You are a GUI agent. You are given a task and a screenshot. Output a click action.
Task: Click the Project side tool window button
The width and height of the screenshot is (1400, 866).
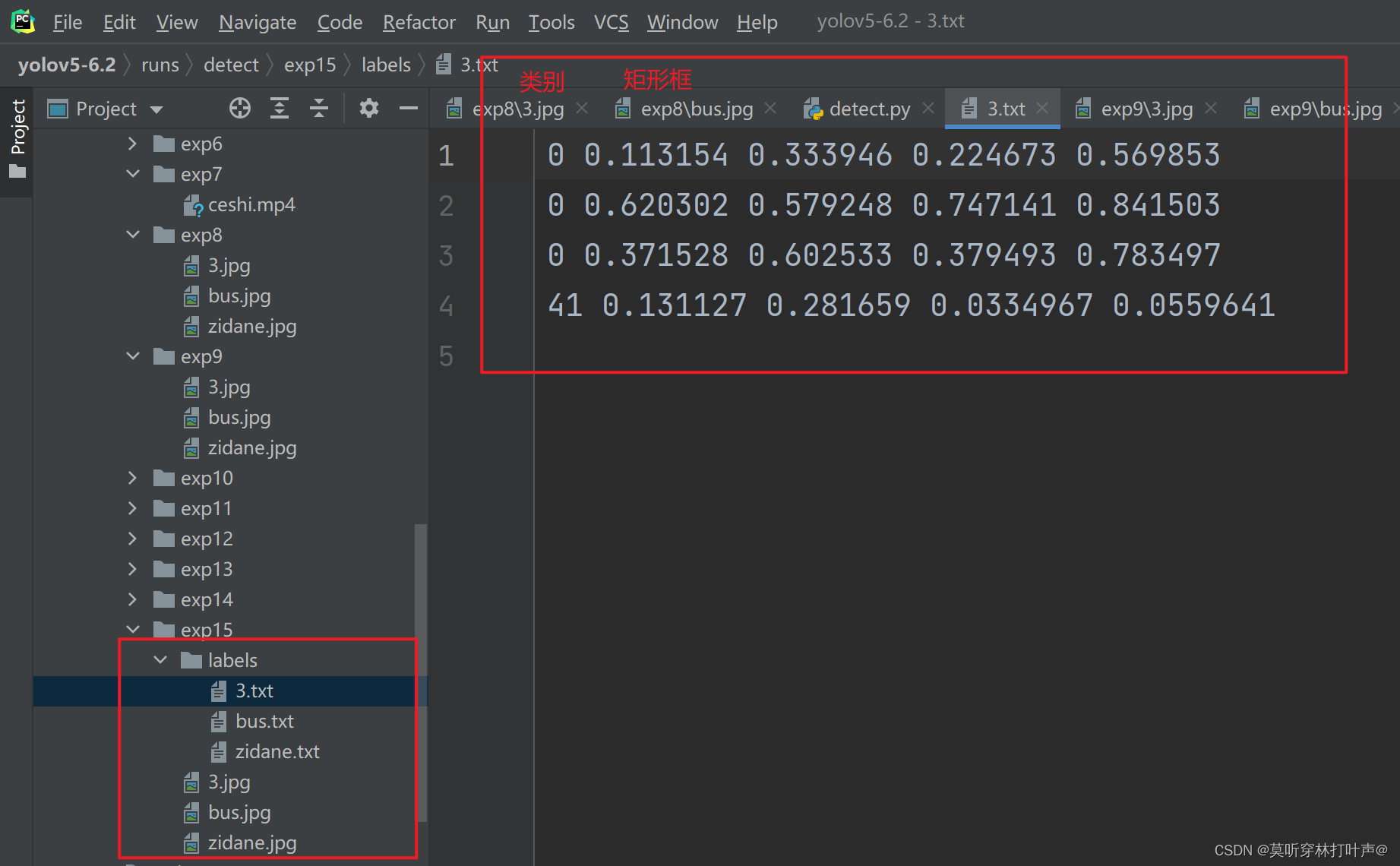click(18, 126)
